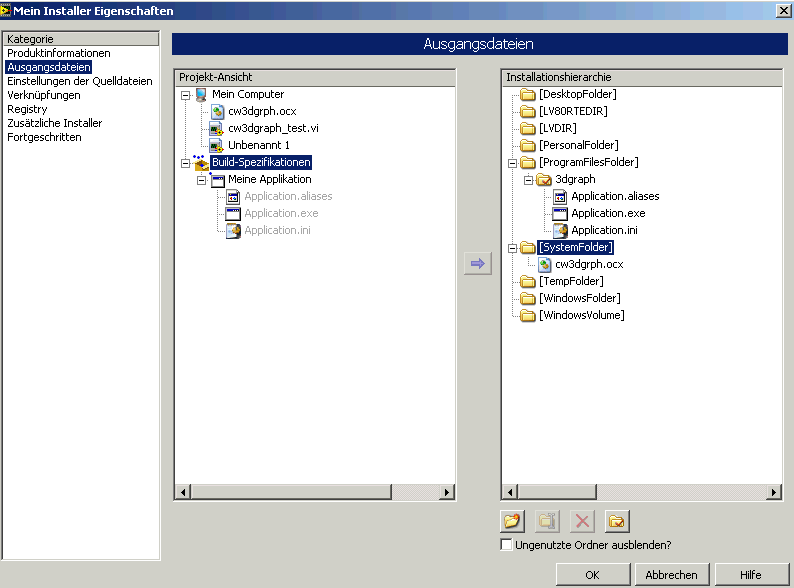This screenshot has height=588, width=794.
Task: Select the [LVDIR] label
Action: click(x=558, y=128)
